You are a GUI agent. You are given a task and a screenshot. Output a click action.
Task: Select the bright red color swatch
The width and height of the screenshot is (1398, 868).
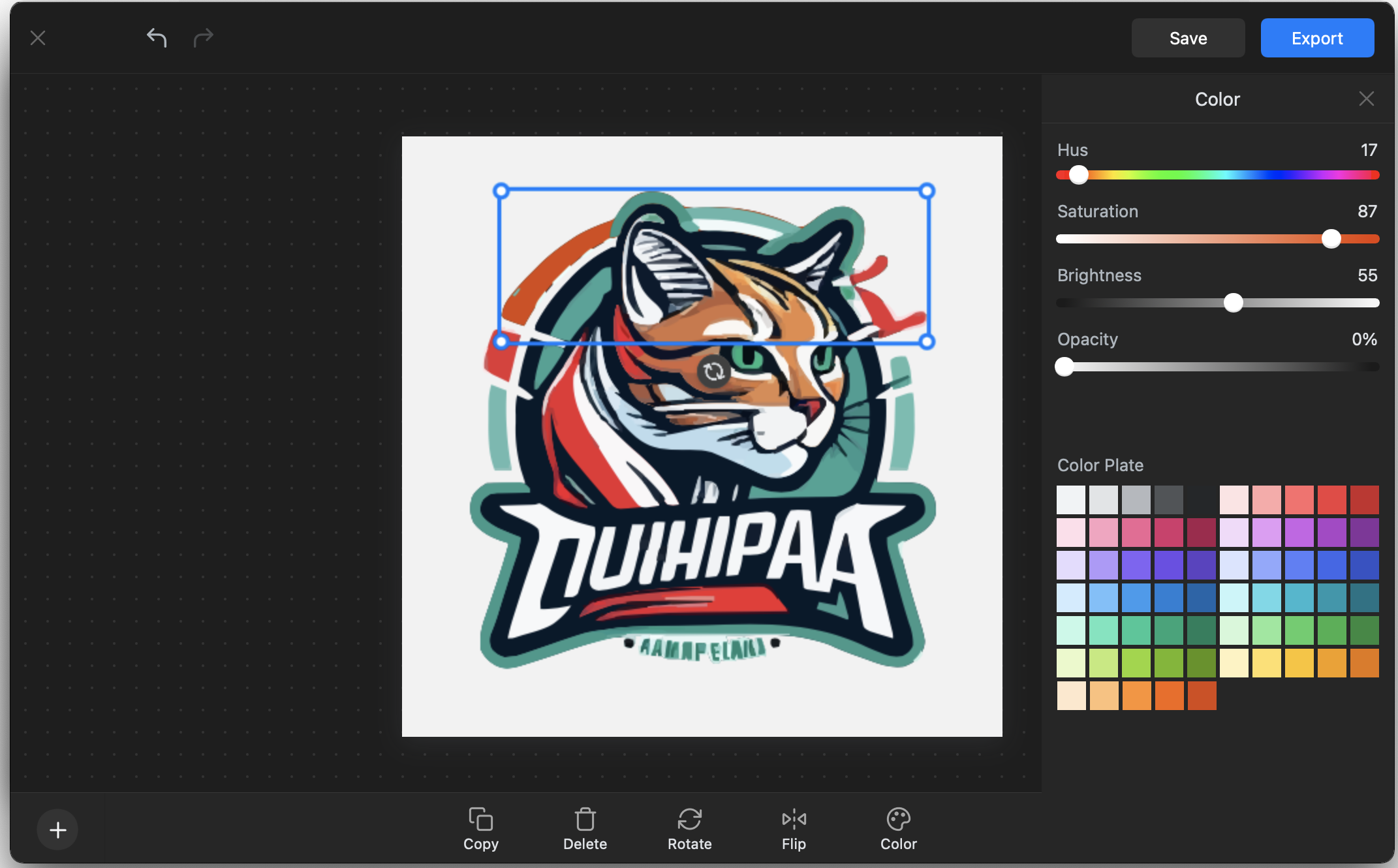tap(1331, 500)
